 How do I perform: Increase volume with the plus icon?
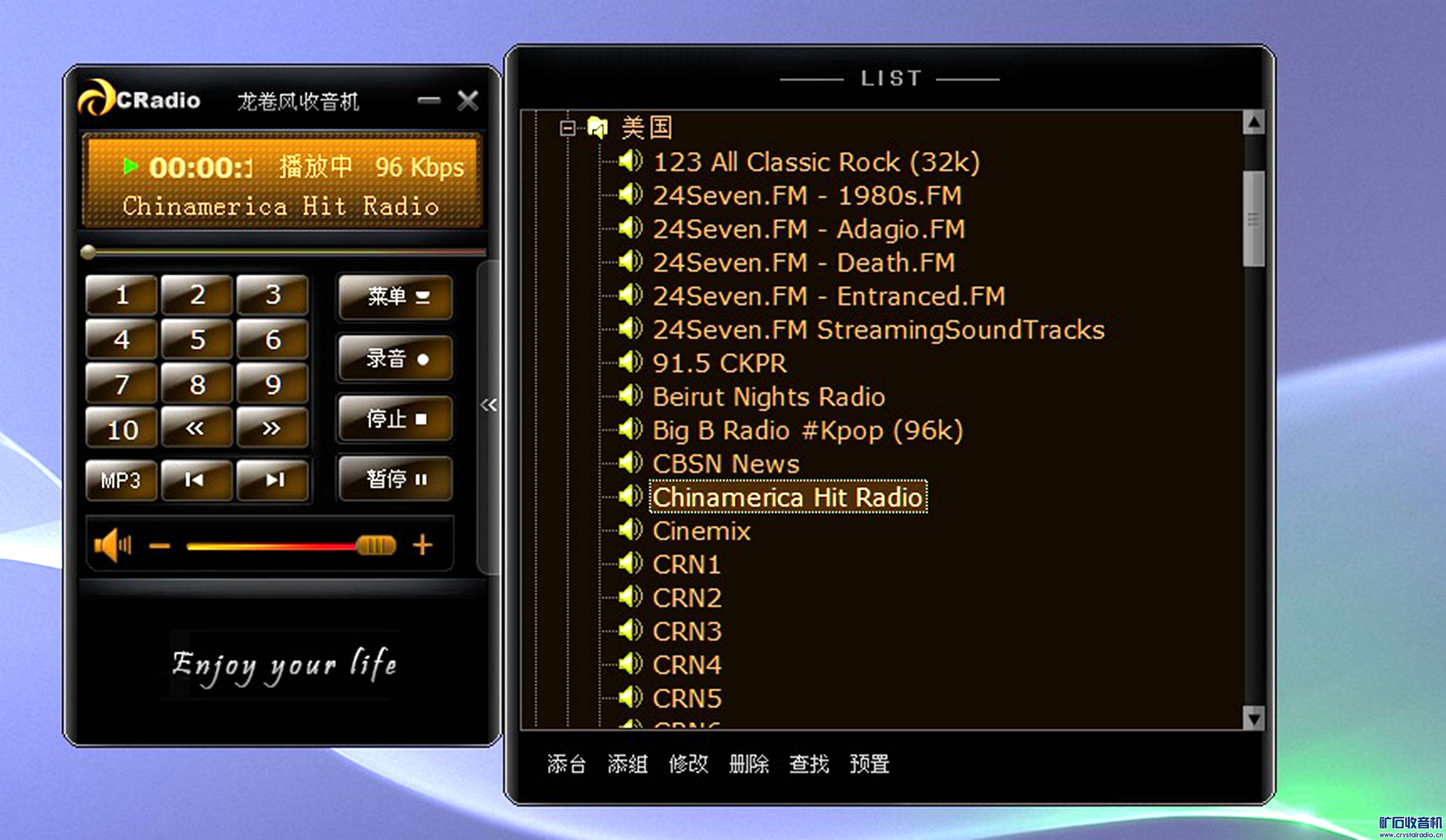coord(422,544)
